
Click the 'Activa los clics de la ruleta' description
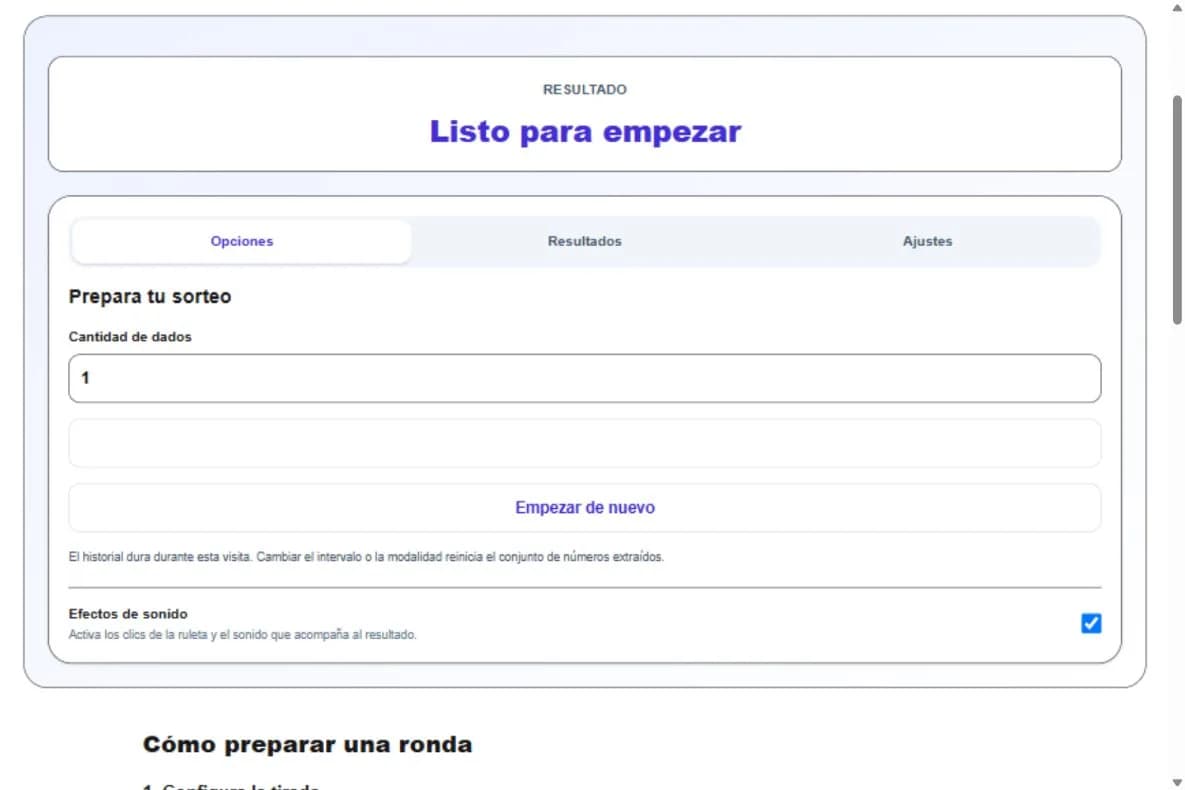pos(242,635)
